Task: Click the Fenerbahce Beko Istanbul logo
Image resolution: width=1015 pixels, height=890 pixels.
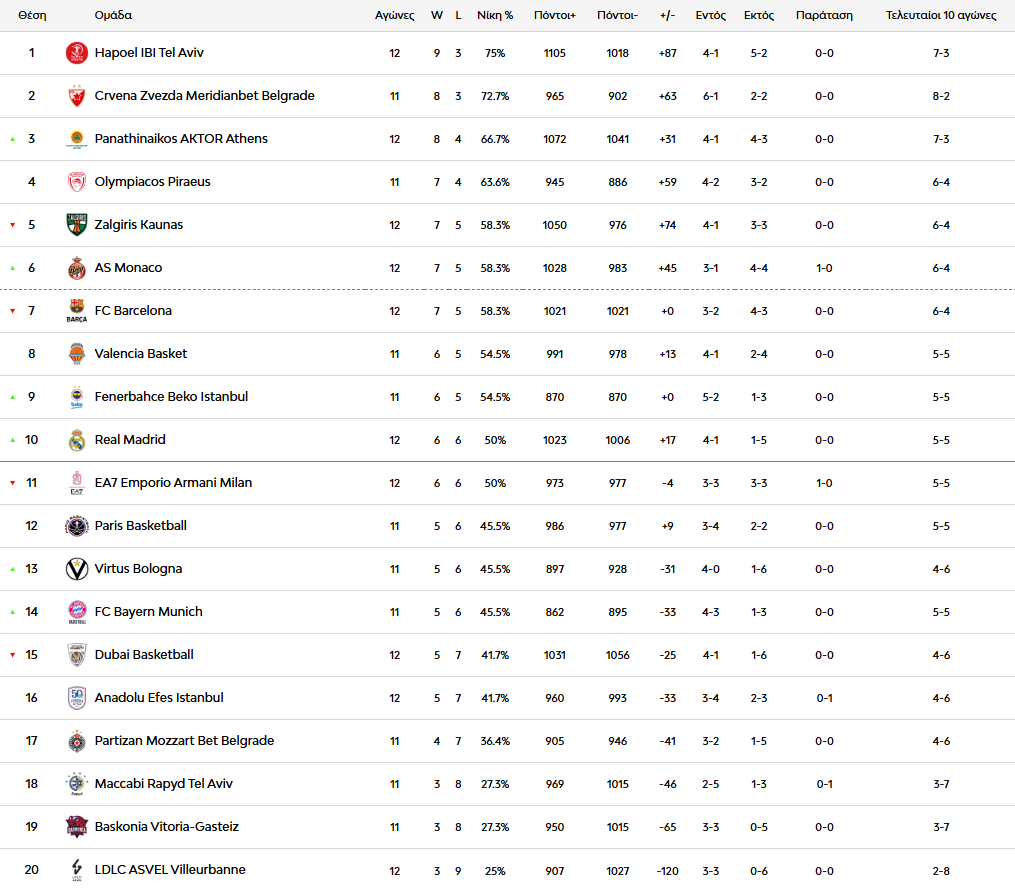Action: [77, 397]
